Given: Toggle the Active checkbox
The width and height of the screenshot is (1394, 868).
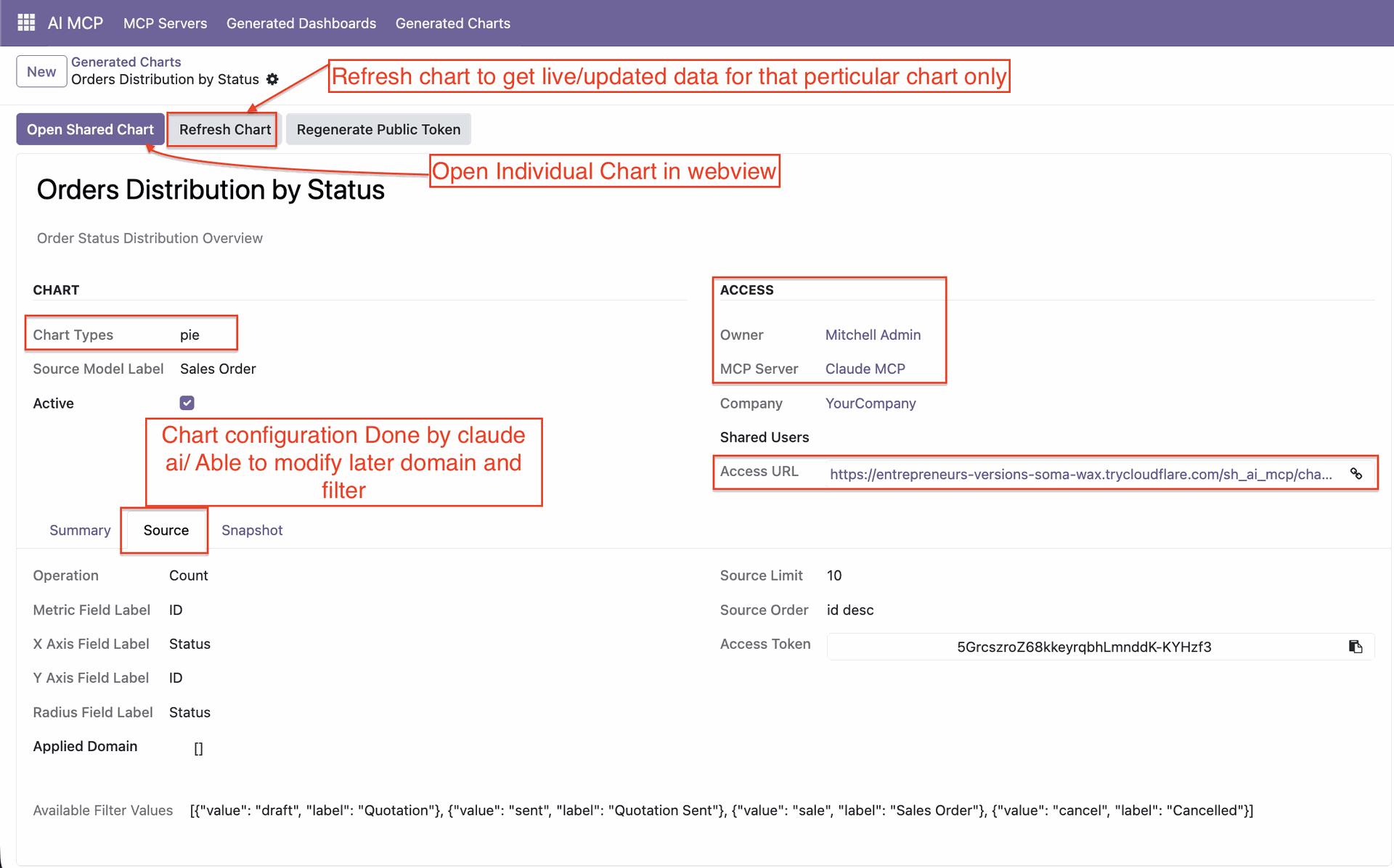Looking at the screenshot, I should [187, 403].
